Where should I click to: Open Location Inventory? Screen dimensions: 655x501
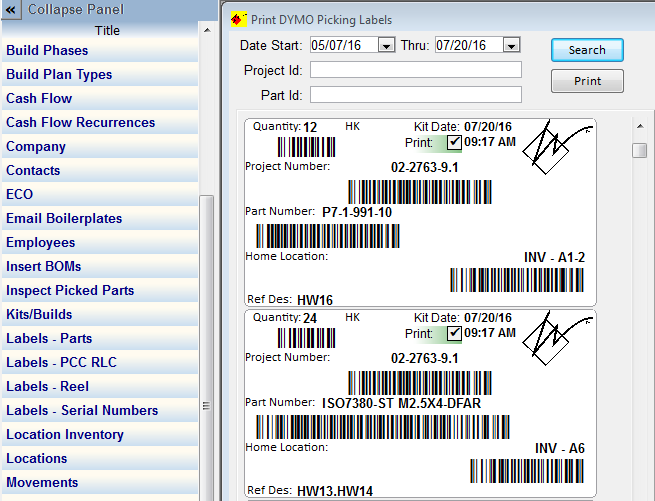pos(100,435)
